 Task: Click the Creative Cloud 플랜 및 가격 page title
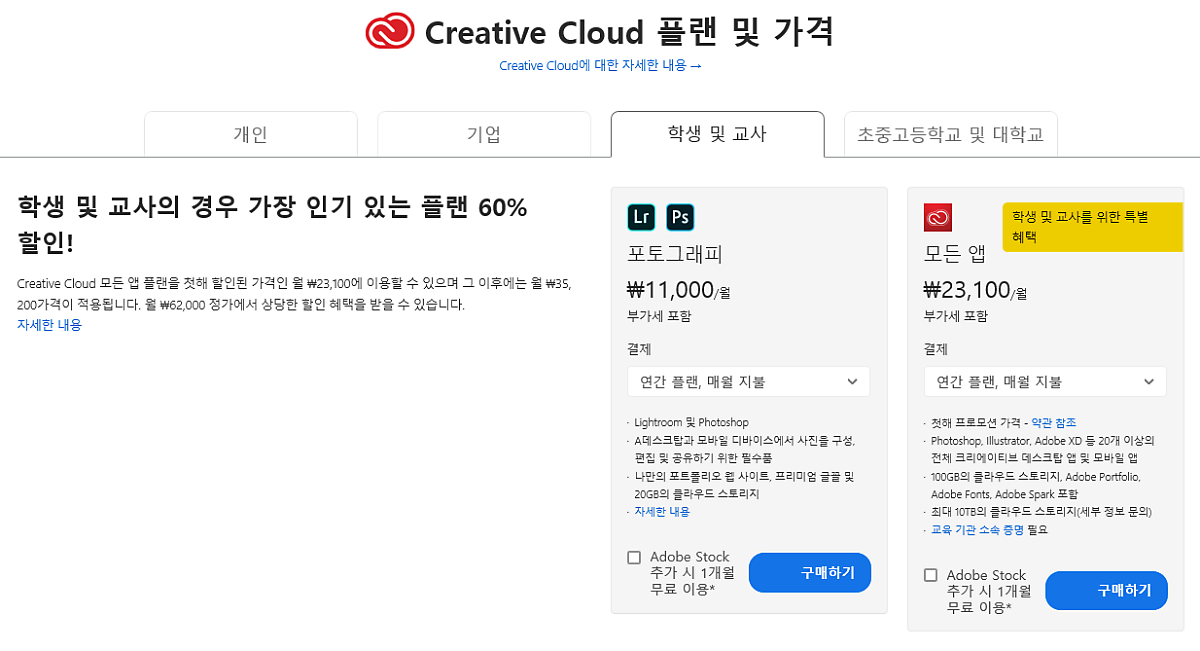coord(628,32)
